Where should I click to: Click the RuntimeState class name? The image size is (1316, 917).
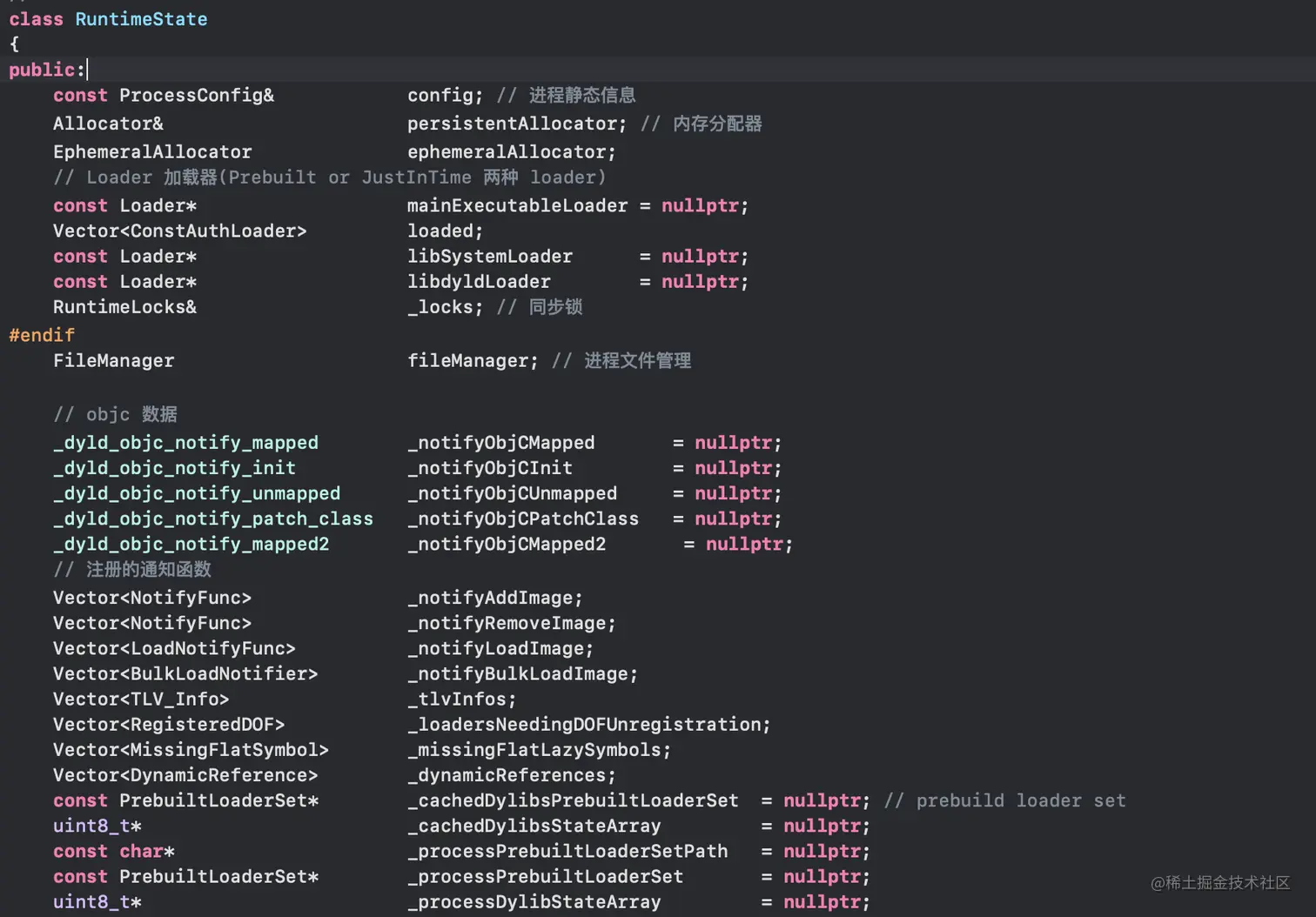141,19
